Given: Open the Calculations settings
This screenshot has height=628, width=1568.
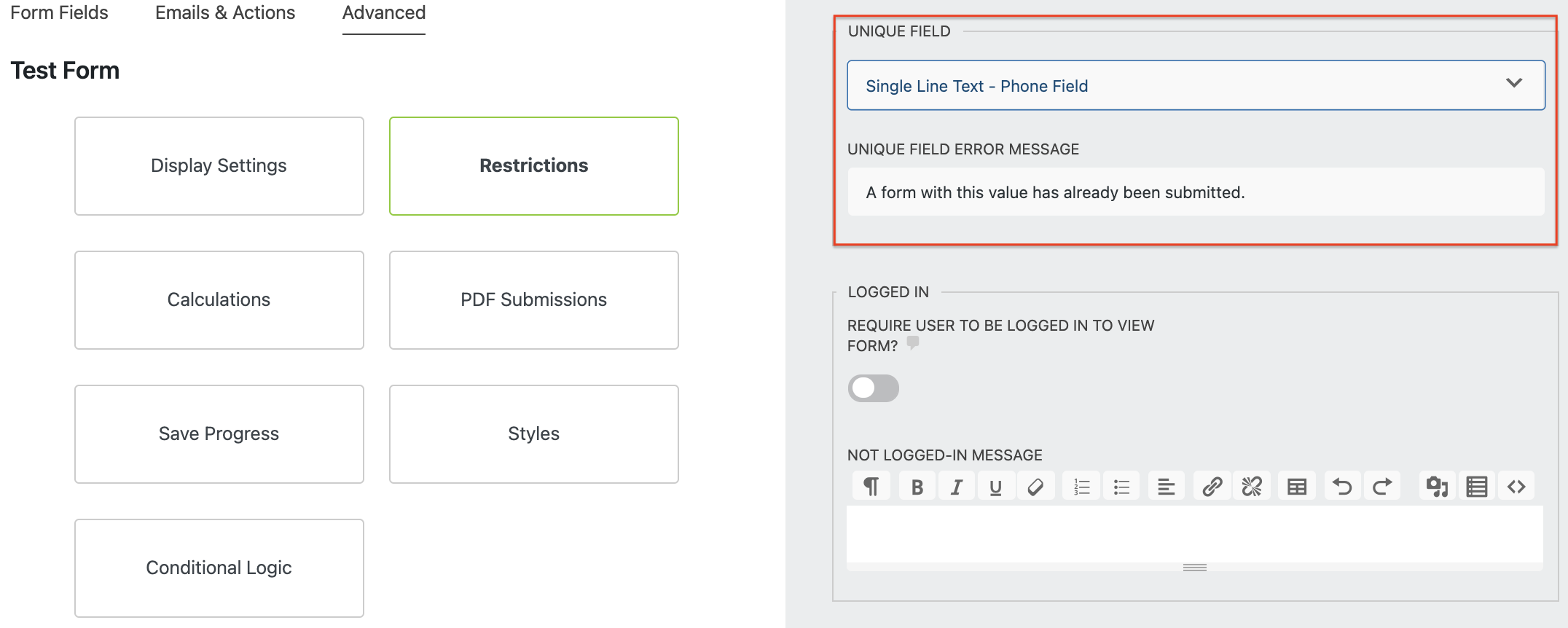Looking at the screenshot, I should [219, 300].
